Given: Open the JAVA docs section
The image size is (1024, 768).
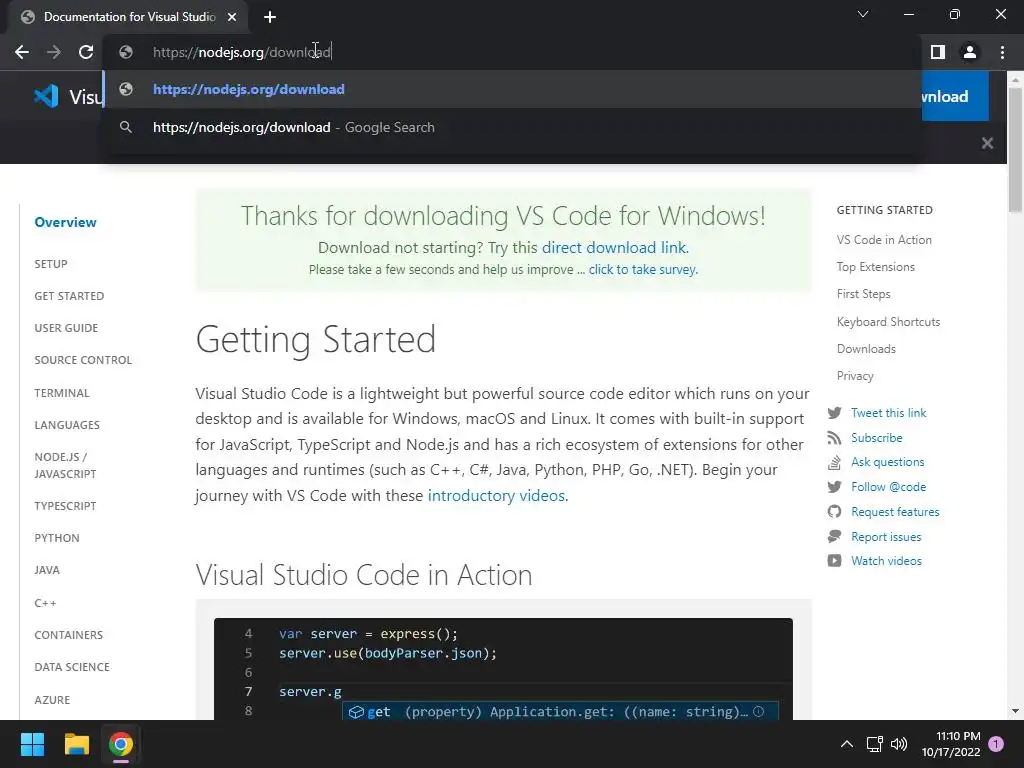Looking at the screenshot, I should click(47, 570).
